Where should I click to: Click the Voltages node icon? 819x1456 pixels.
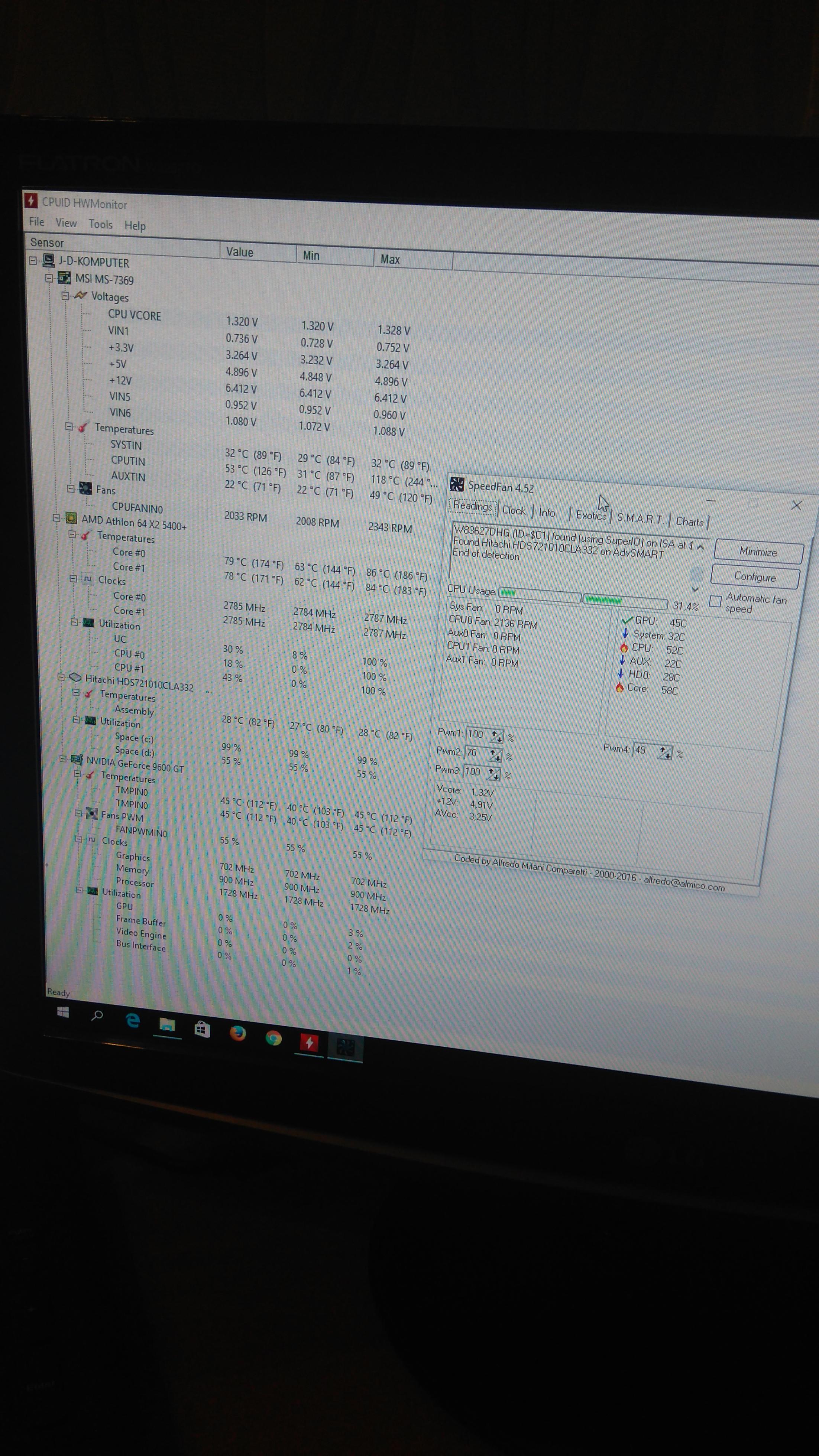[81, 295]
